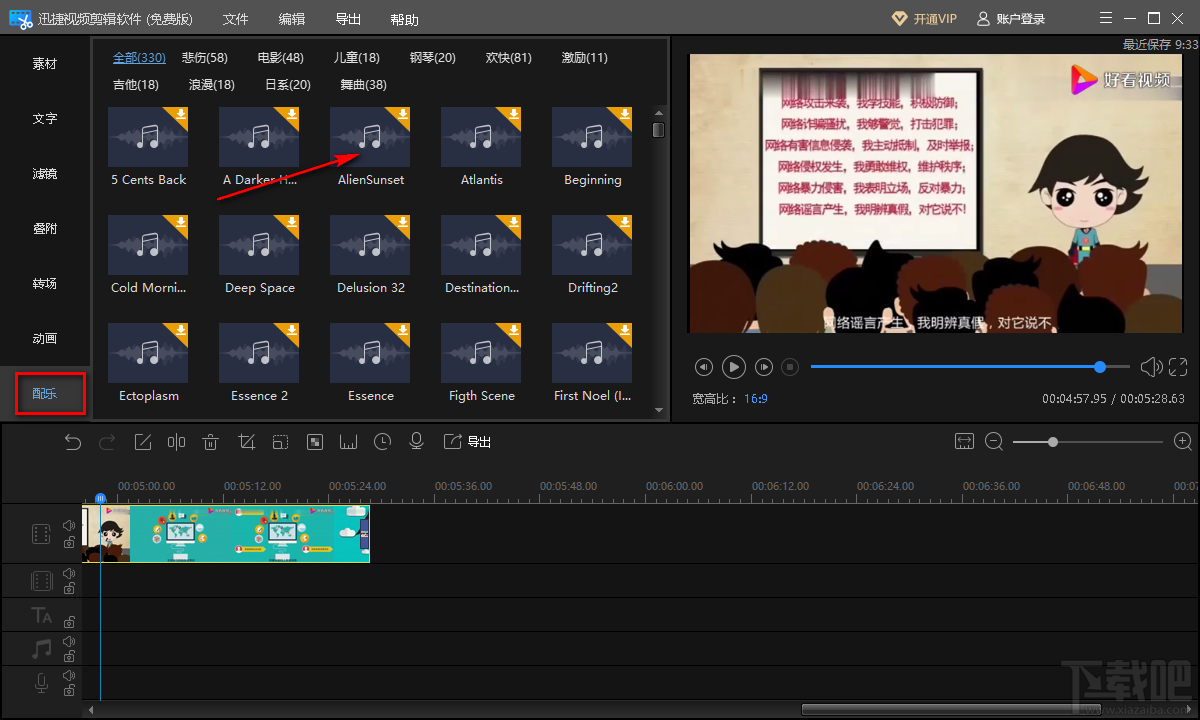This screenshot has height=720, width=1200.
Task: Click the undo arrow icon
Action: coord(73,442)
